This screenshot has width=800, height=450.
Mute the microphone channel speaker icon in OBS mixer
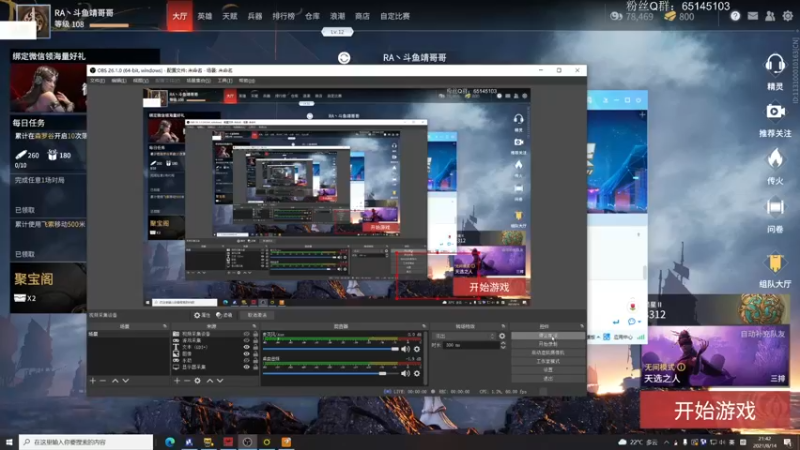point(406,349)
